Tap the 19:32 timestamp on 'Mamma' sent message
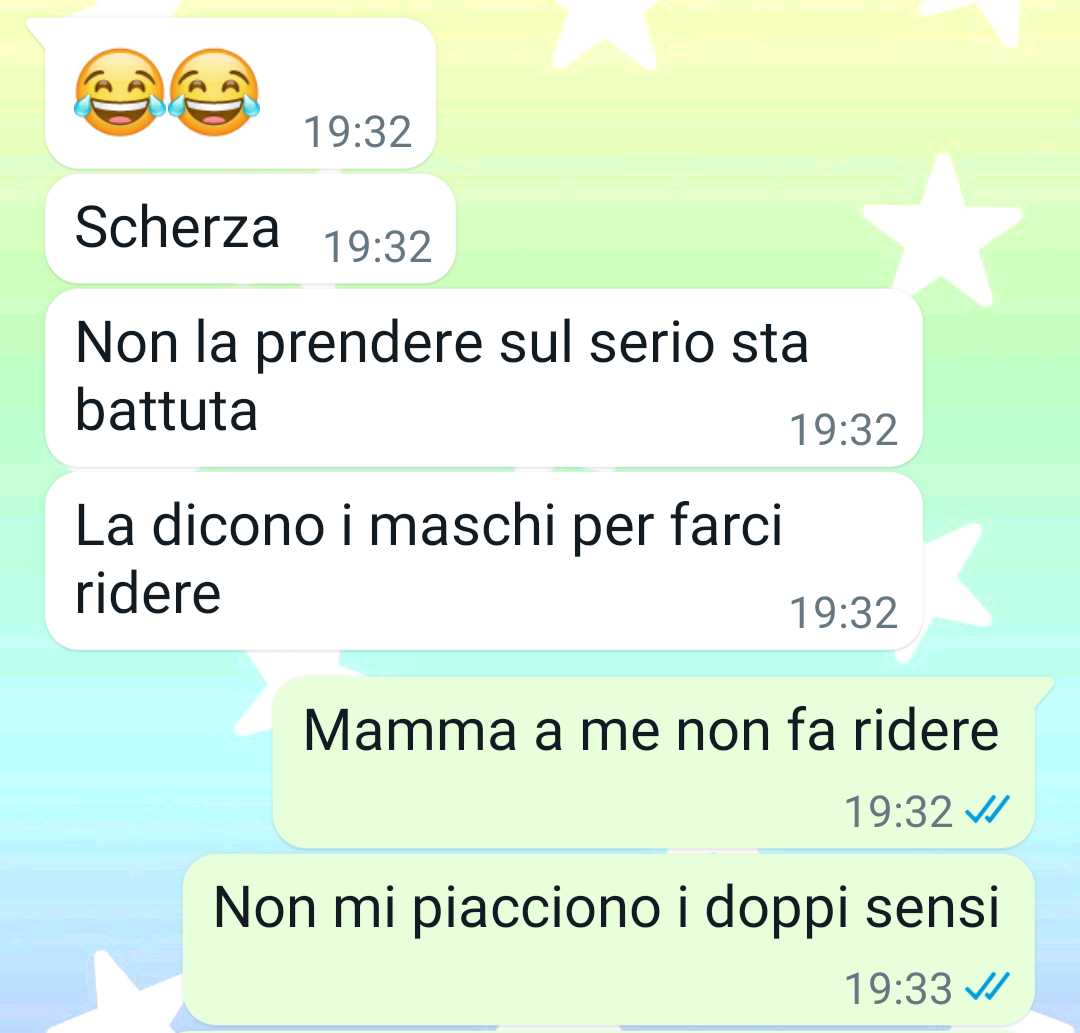 point(898,811)
